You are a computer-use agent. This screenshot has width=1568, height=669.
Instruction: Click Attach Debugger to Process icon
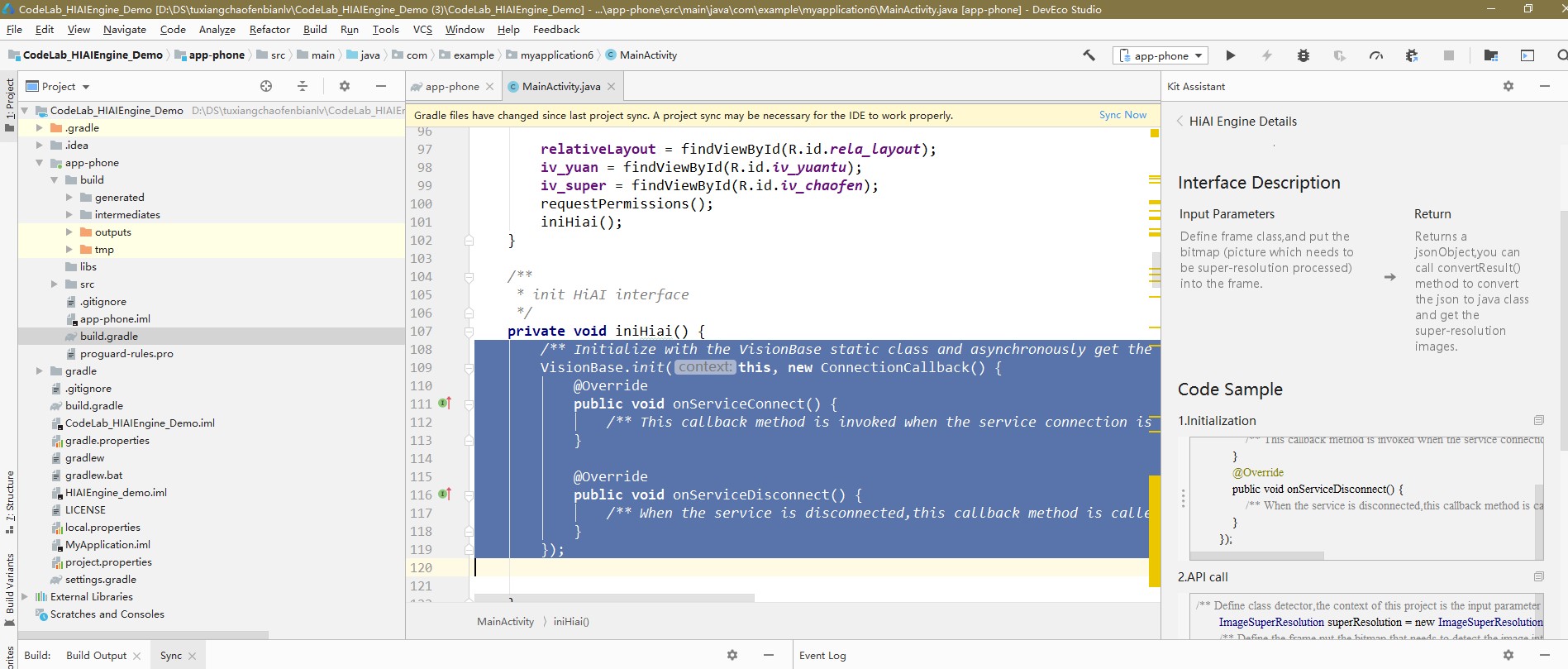1412,55
